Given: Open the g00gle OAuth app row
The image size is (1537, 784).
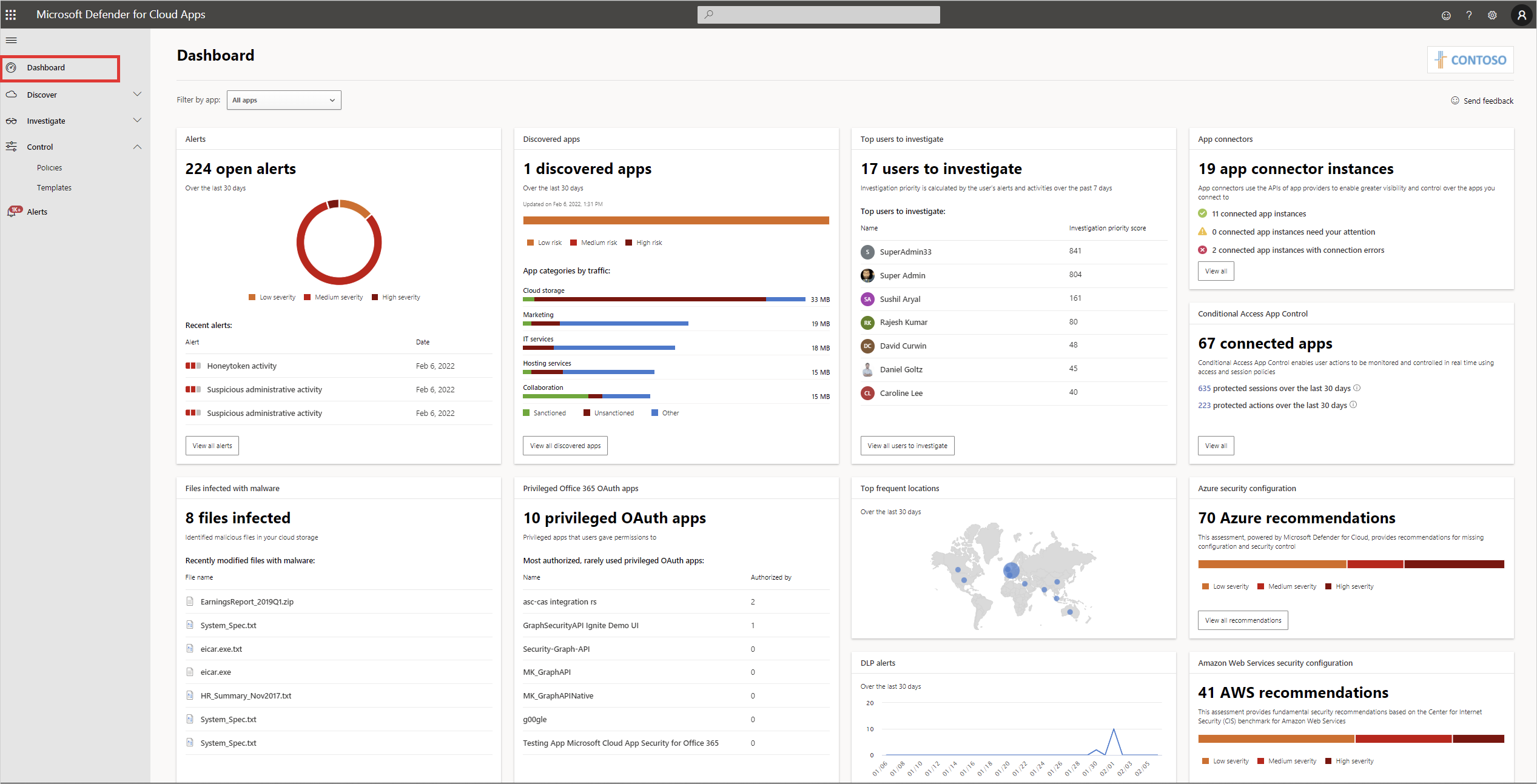Looking at the screenshot, I should 676,720.
